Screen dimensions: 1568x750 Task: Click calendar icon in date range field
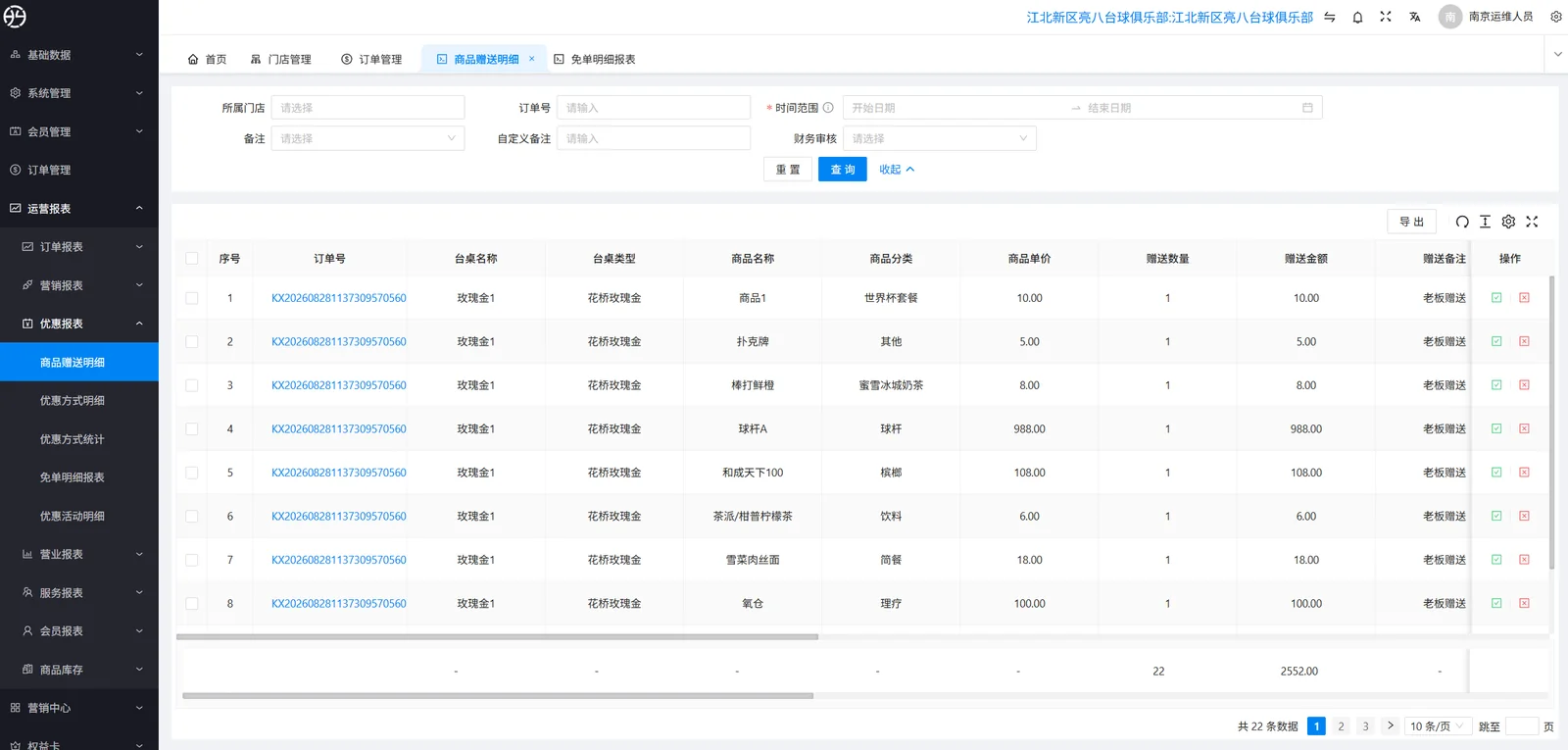pyautogui.click(x=1307, y=108)
